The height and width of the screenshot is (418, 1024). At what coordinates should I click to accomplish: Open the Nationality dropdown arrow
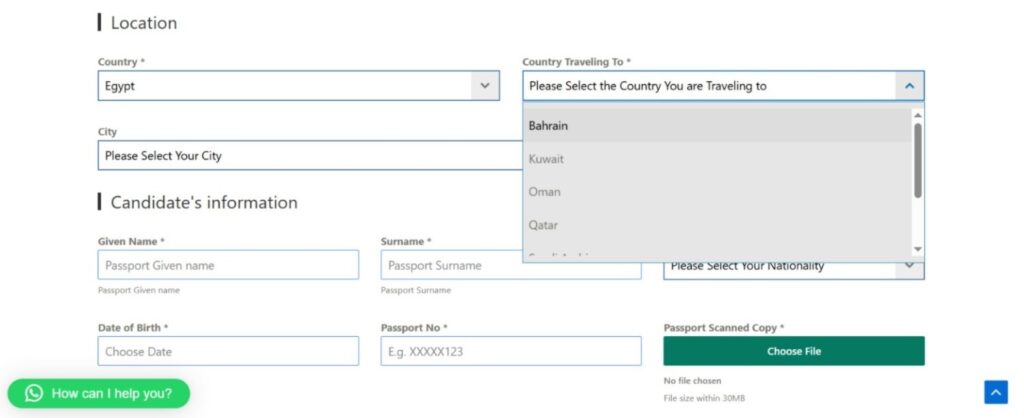coord(909,266)
